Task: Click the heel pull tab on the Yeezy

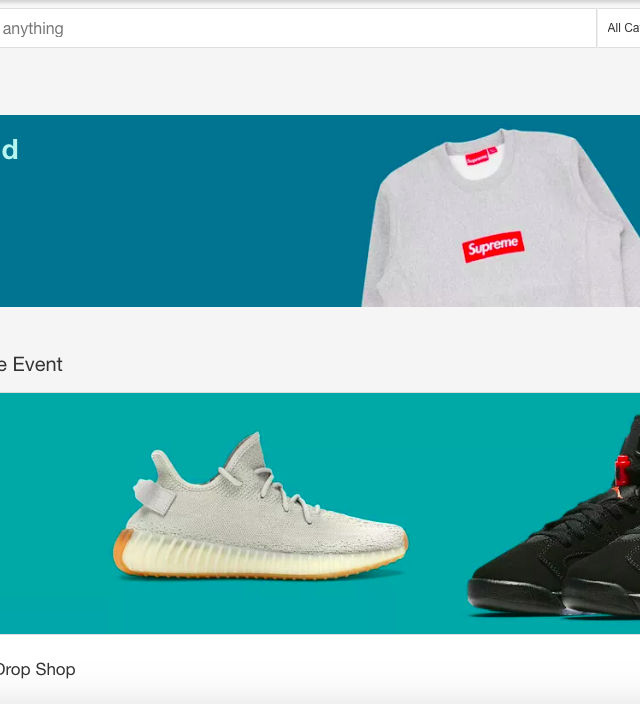Action: click(x=153, y=496)
